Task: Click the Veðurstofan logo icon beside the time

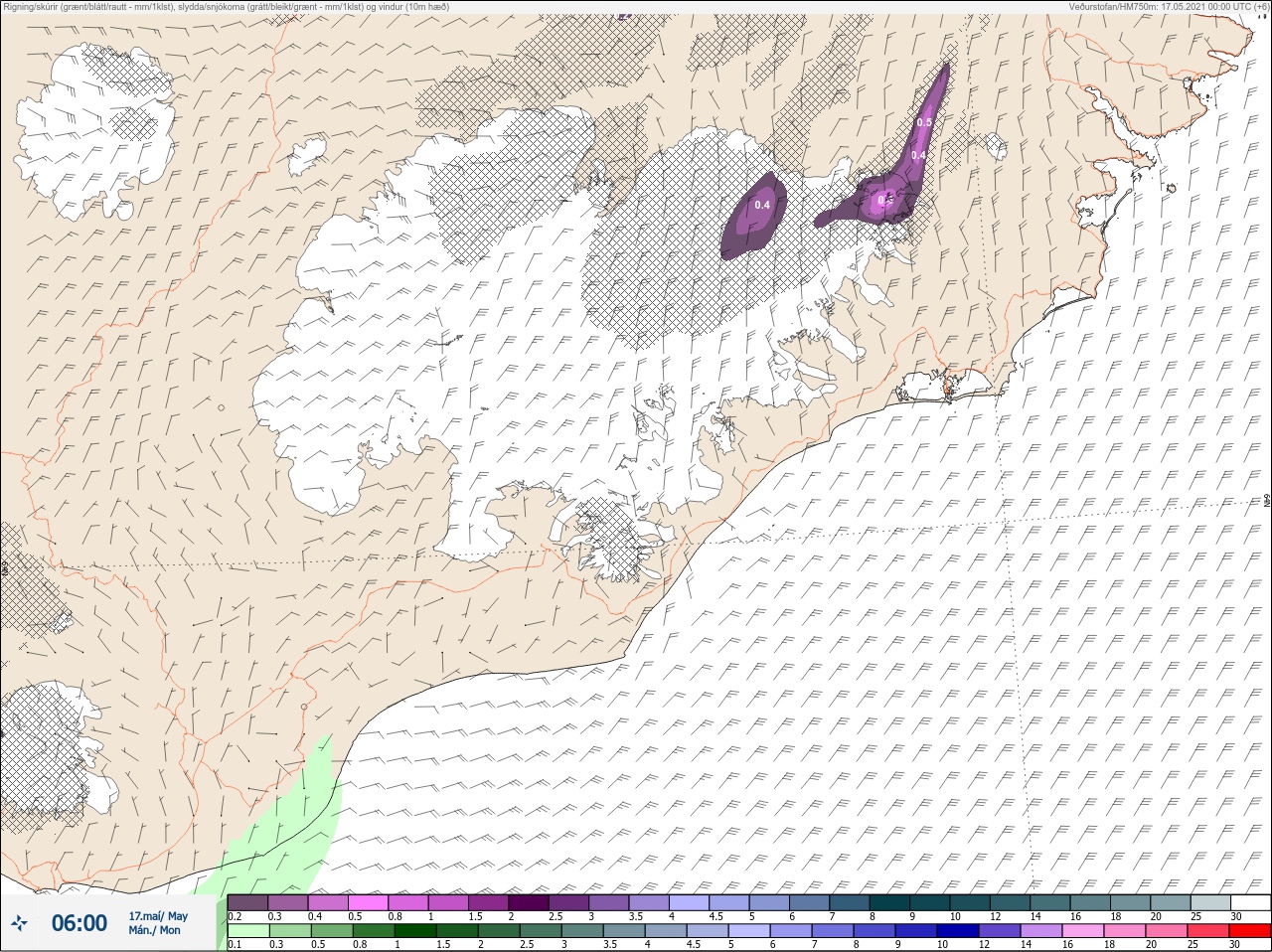Action: tap(18, 923)
